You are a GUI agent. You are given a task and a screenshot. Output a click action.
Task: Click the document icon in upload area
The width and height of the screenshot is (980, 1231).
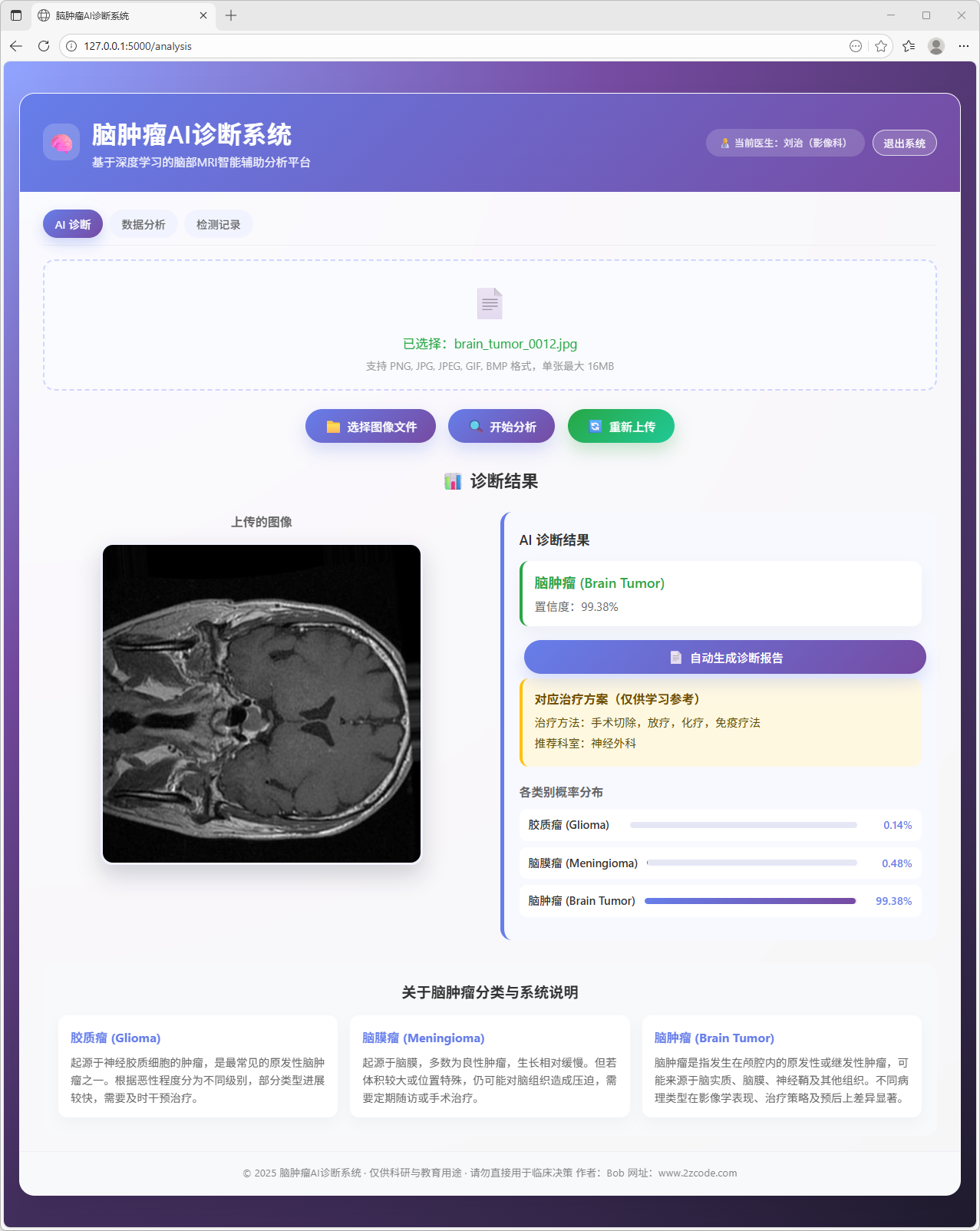click(490, 303)
